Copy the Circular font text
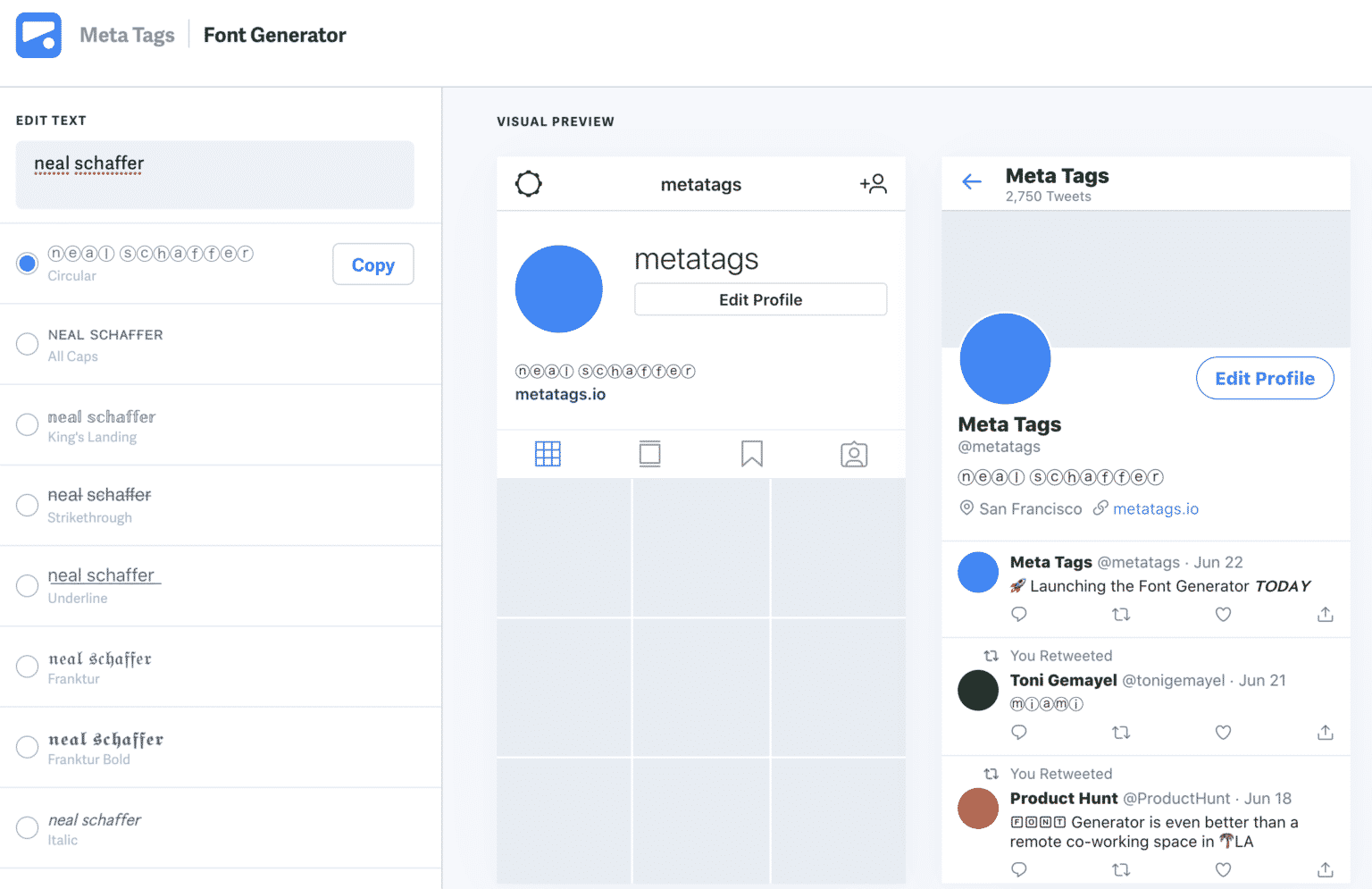The image size is (1372, 889). (x=372, y=264)
